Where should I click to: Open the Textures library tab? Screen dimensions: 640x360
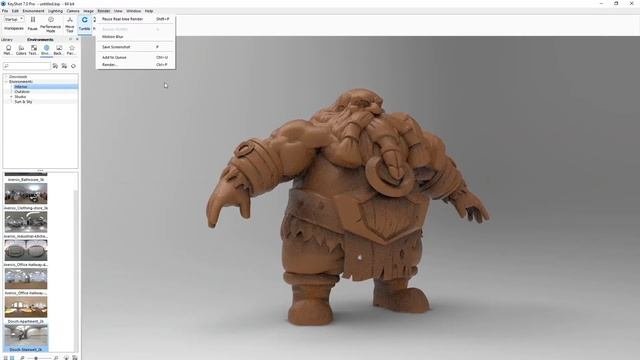33,50
